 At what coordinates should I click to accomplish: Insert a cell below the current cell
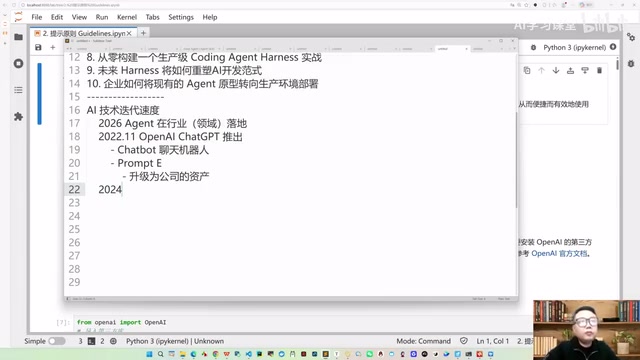[x=585, y=71]
